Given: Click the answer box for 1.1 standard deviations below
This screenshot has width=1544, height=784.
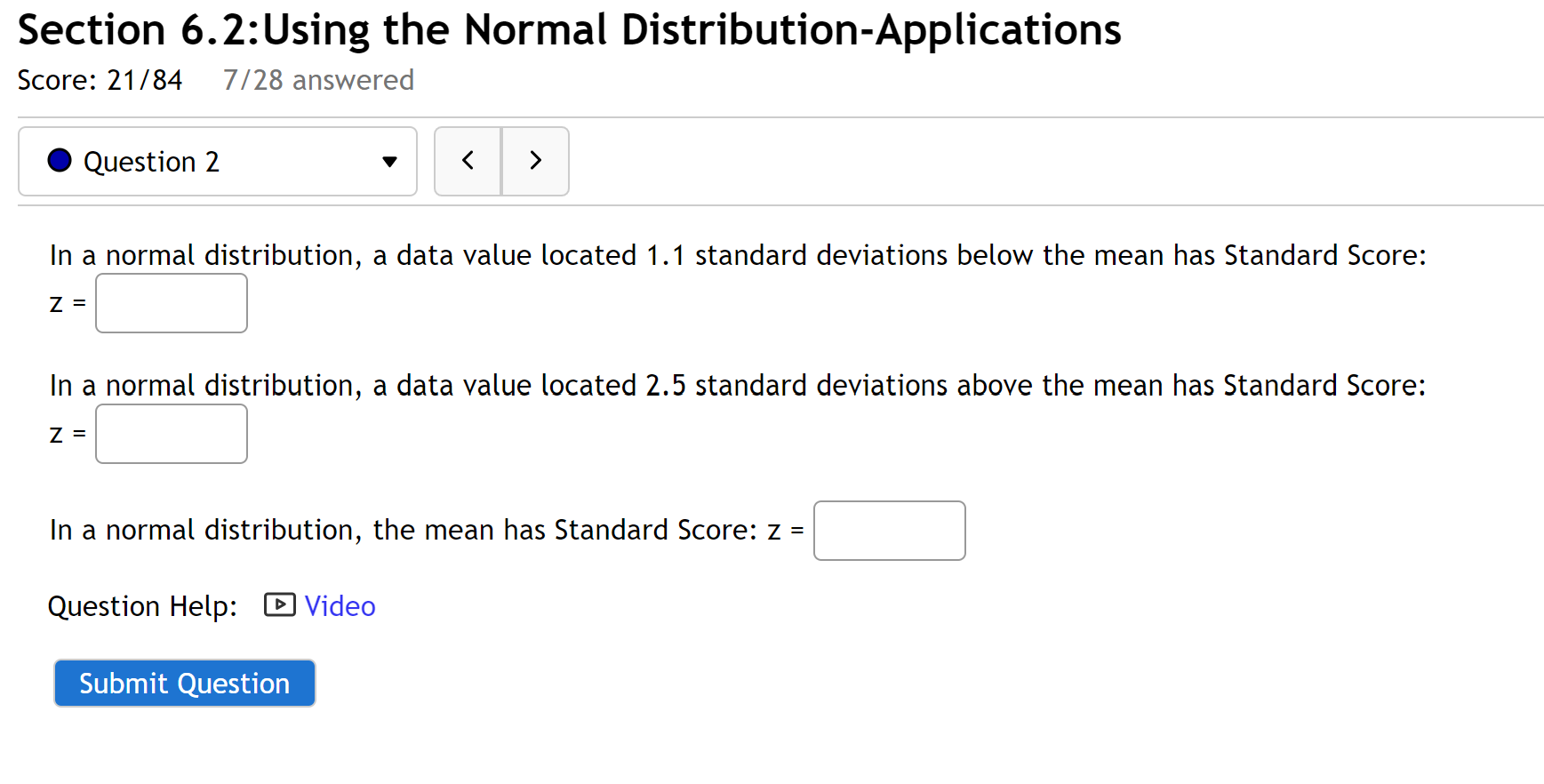Looking at the screenshot, I should coord(171,302).
